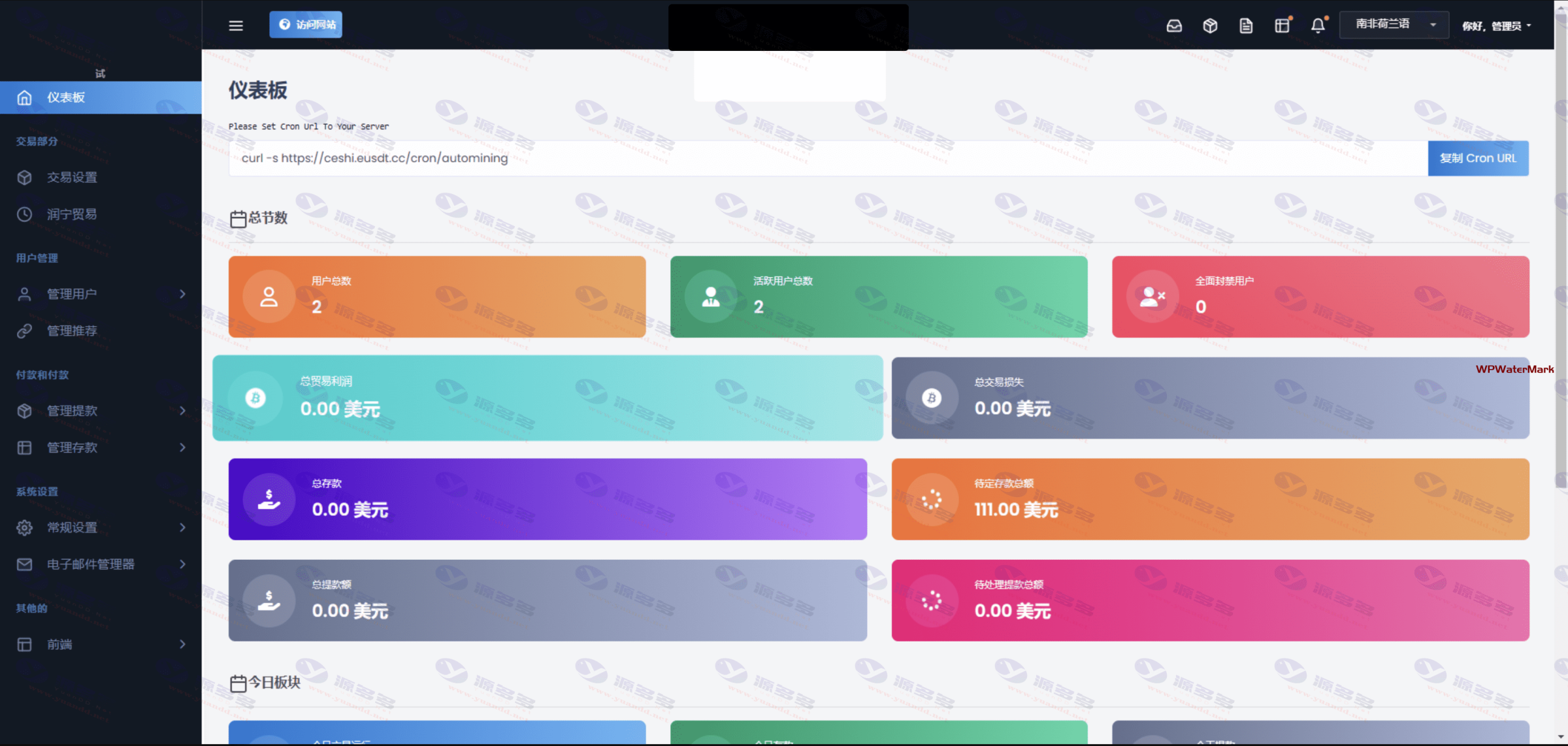Open the 你好, 管理员 account dropdown
Screen dimensions: 1568x746
click(1496, 26)
